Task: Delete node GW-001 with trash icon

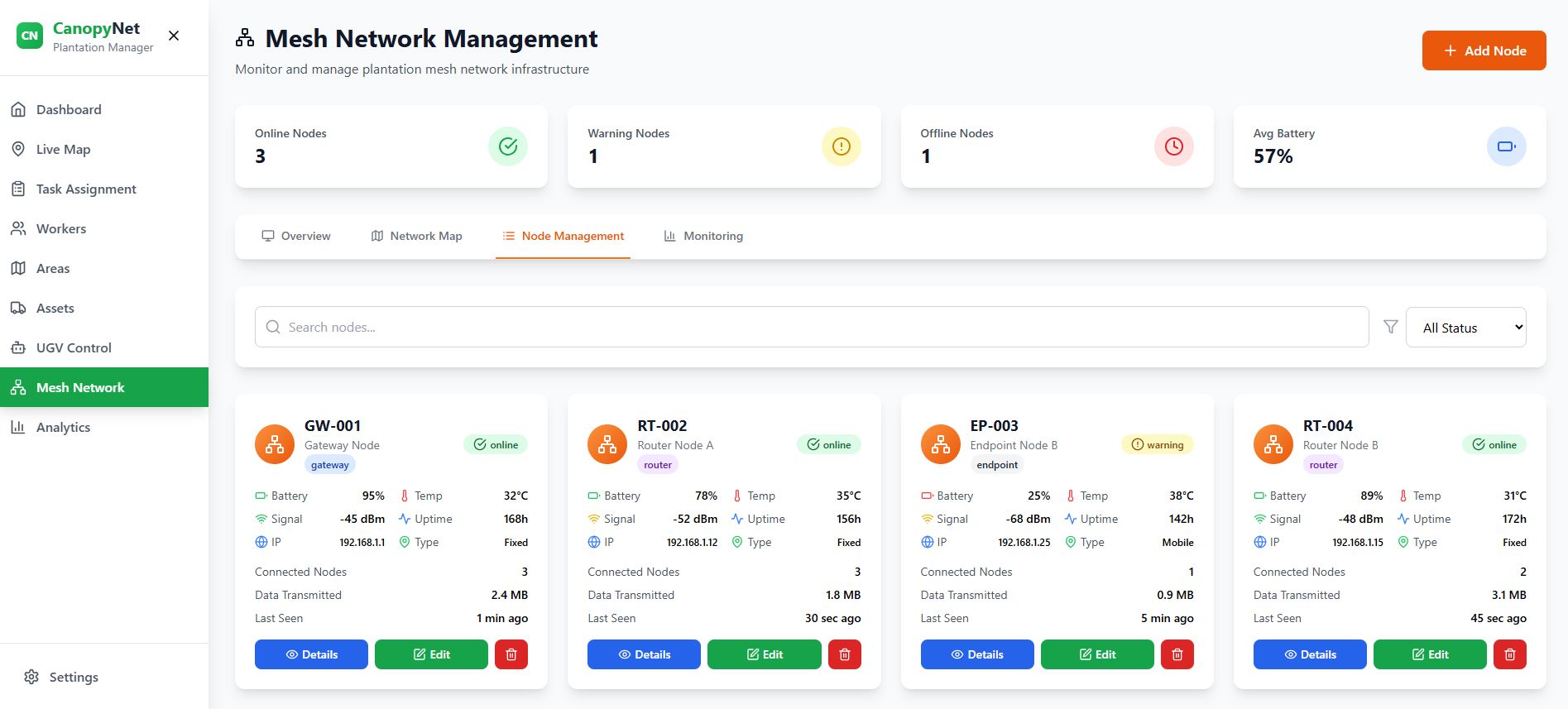Action: click(511, 654)
